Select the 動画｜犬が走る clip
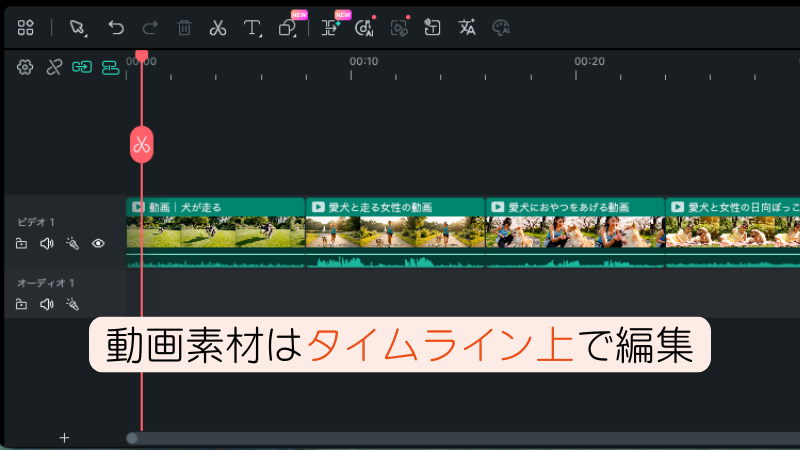 (216, 230)
